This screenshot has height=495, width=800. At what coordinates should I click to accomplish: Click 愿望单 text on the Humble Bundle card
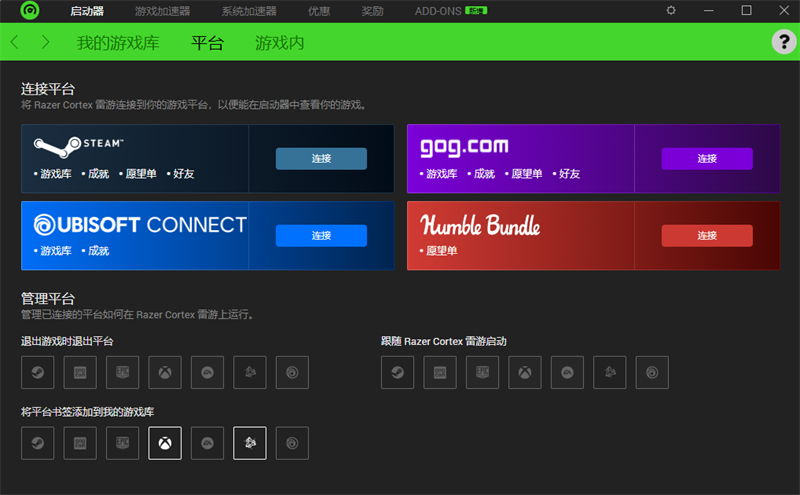pyautogui.click(x=441, y=251)
